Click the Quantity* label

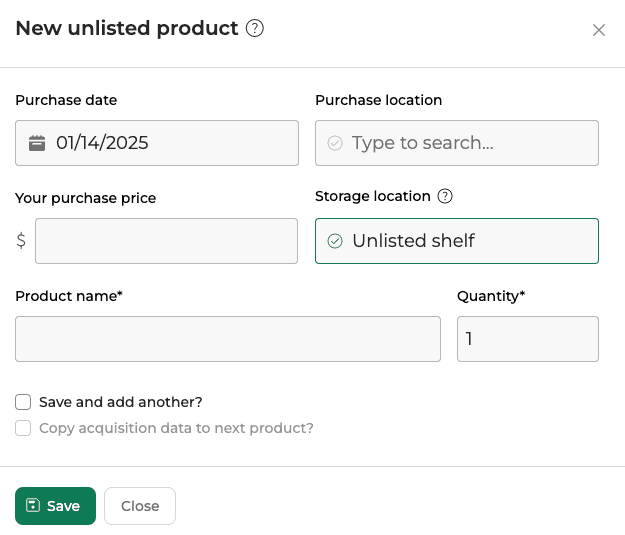click(491, 296)
